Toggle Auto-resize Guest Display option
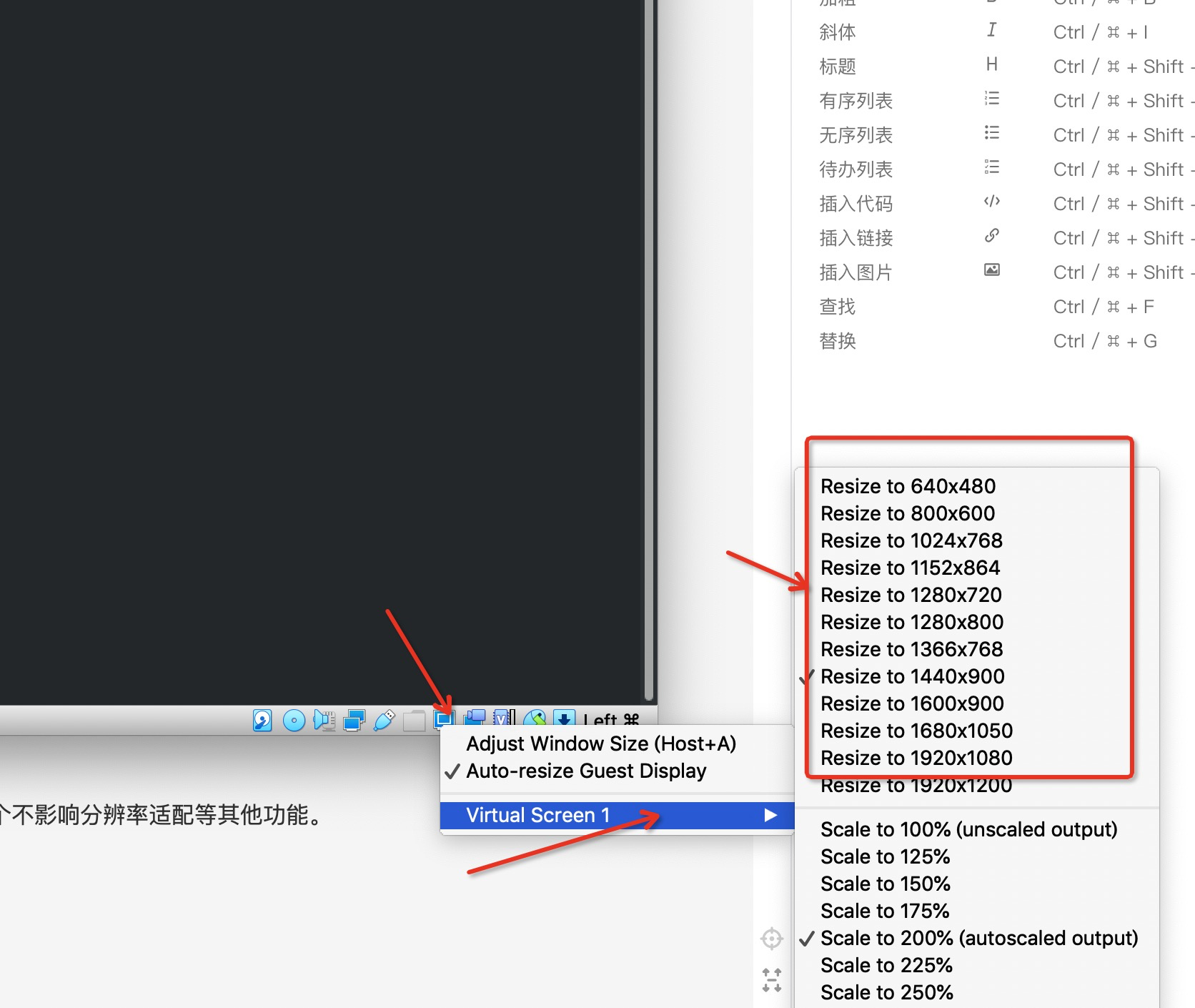The height and width of the screenshot is (1008, 1195). (618, 771)
